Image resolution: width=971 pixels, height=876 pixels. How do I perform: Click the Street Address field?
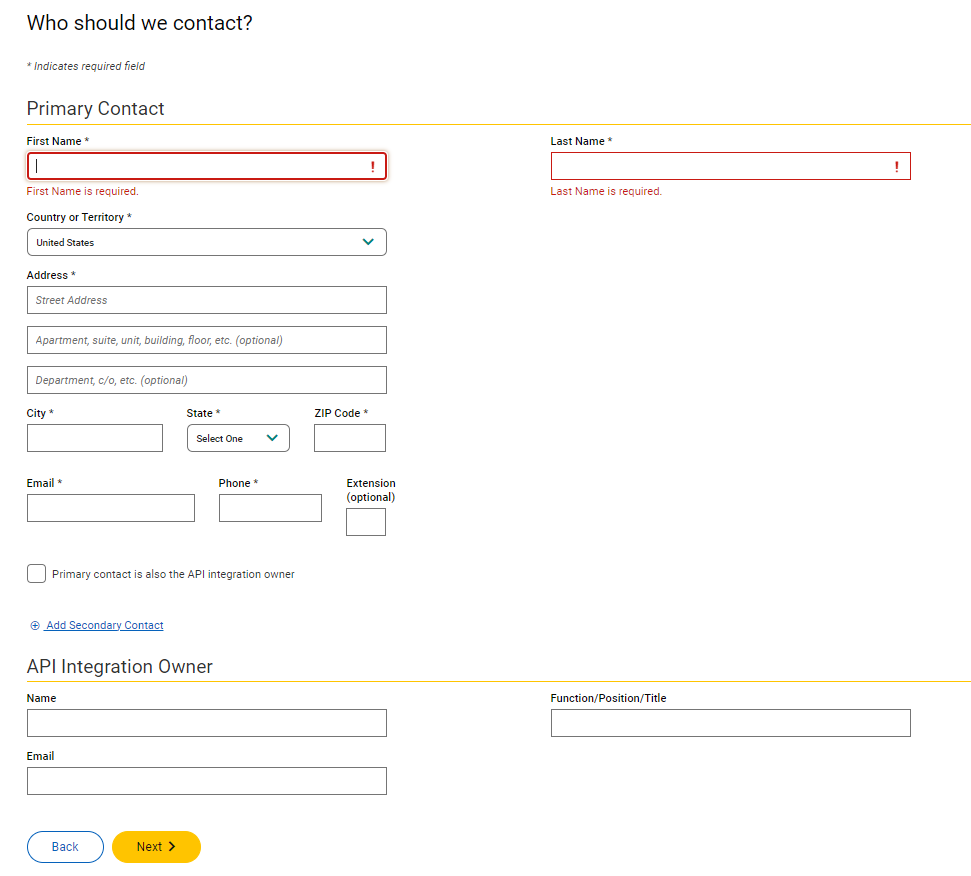tap(206, 300)
